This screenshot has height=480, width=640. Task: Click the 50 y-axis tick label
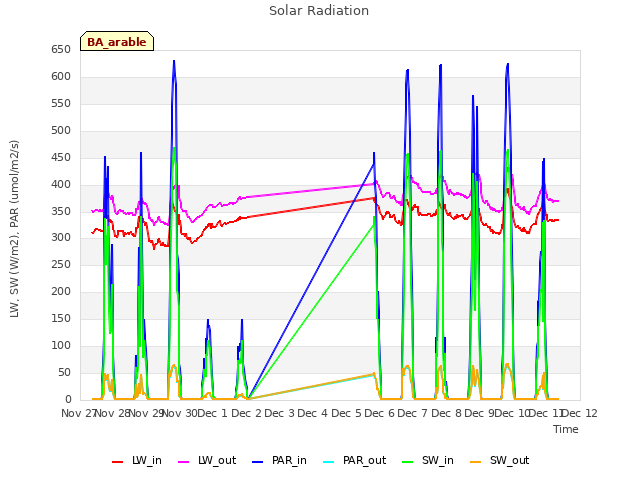click(64, 372)
